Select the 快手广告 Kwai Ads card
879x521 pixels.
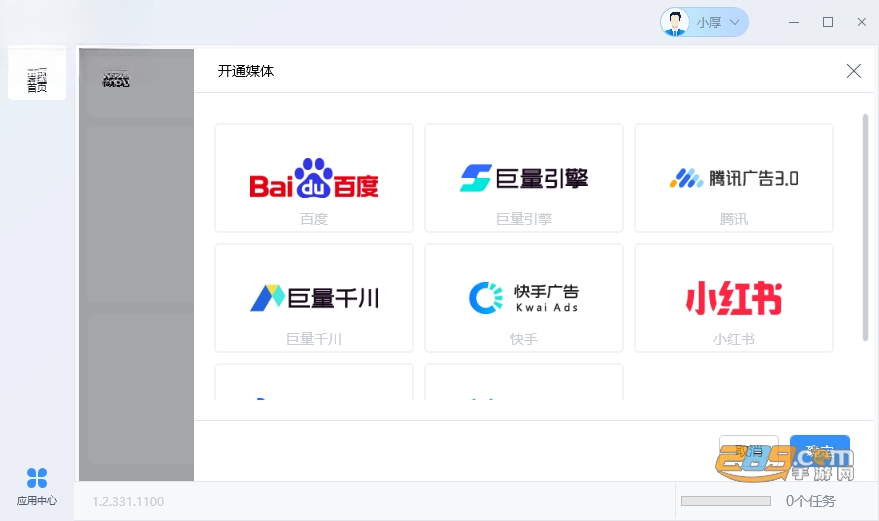pyautogui.click(x=524, y=298)
